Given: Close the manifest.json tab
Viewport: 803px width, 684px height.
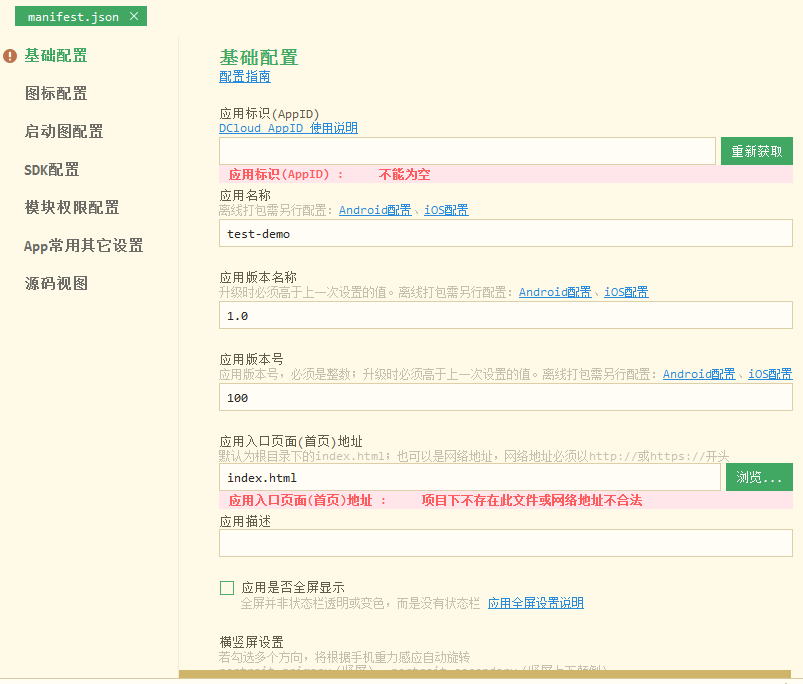Looking at the screenshot, I should [134, 17].
